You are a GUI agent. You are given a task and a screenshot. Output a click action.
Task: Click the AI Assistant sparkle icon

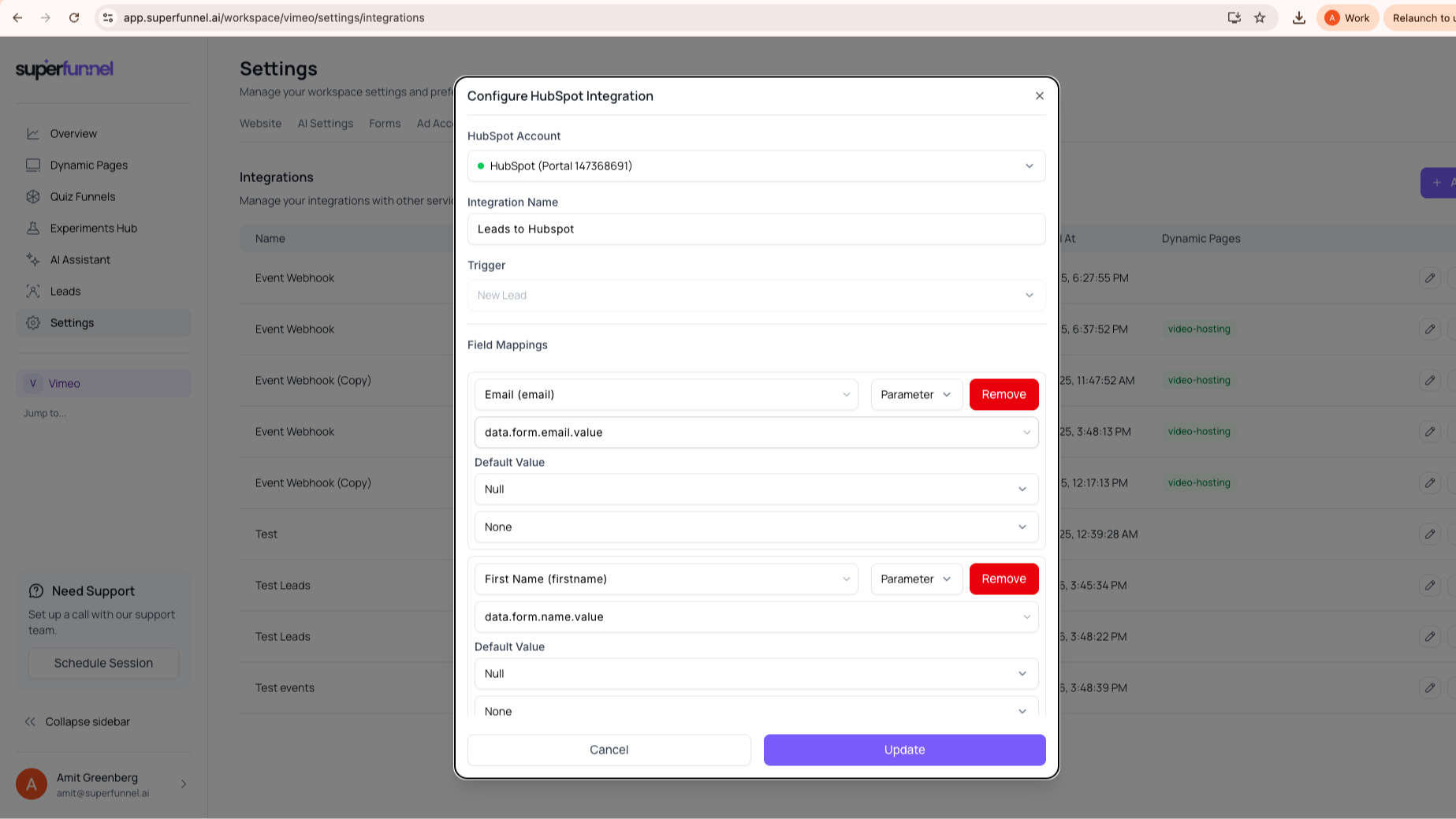tap(33, 259)
